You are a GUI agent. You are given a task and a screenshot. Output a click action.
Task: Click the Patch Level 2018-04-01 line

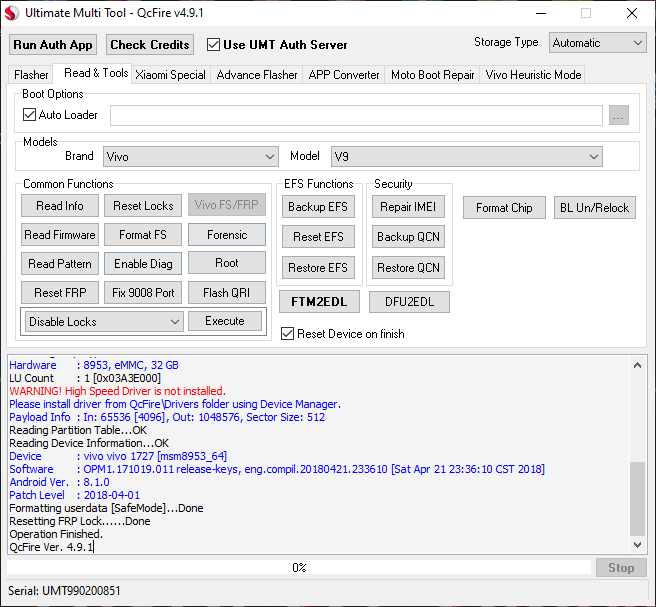(75, 495)
